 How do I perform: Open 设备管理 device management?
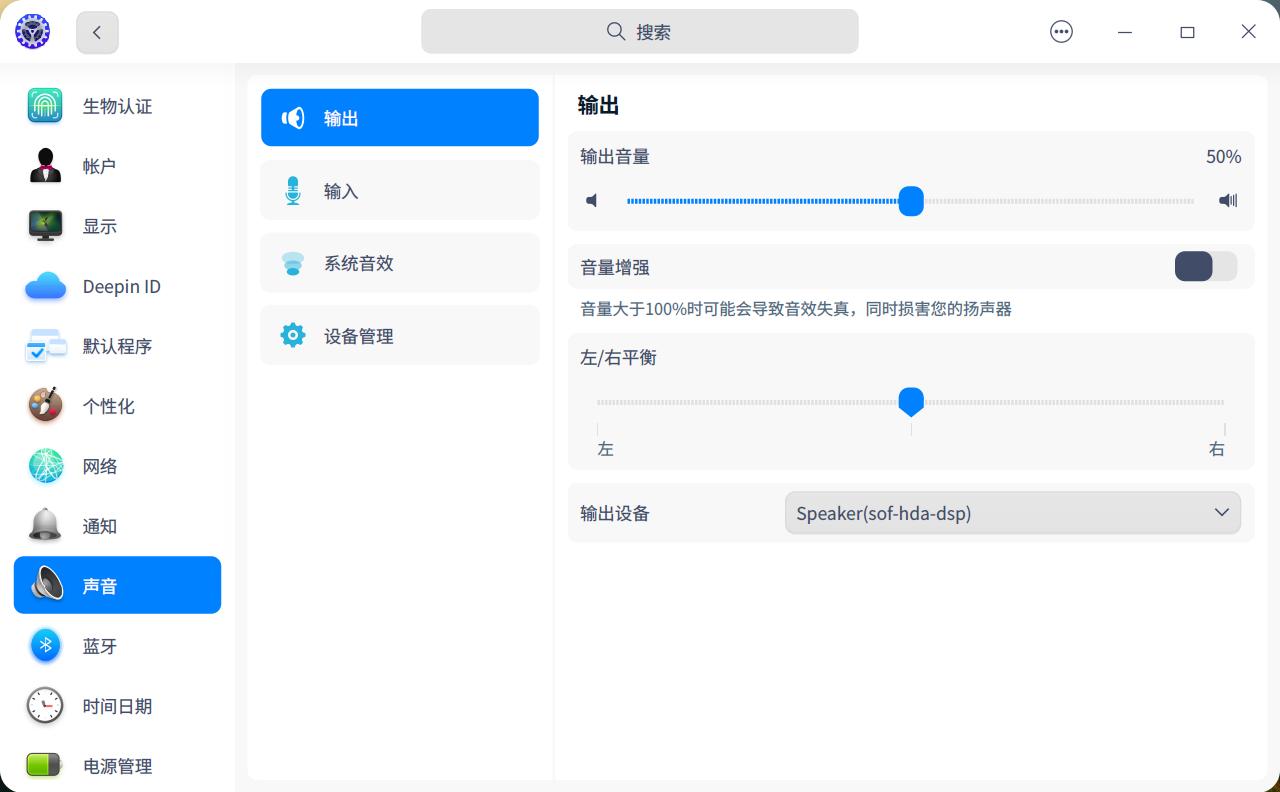[x=399, y=335]
